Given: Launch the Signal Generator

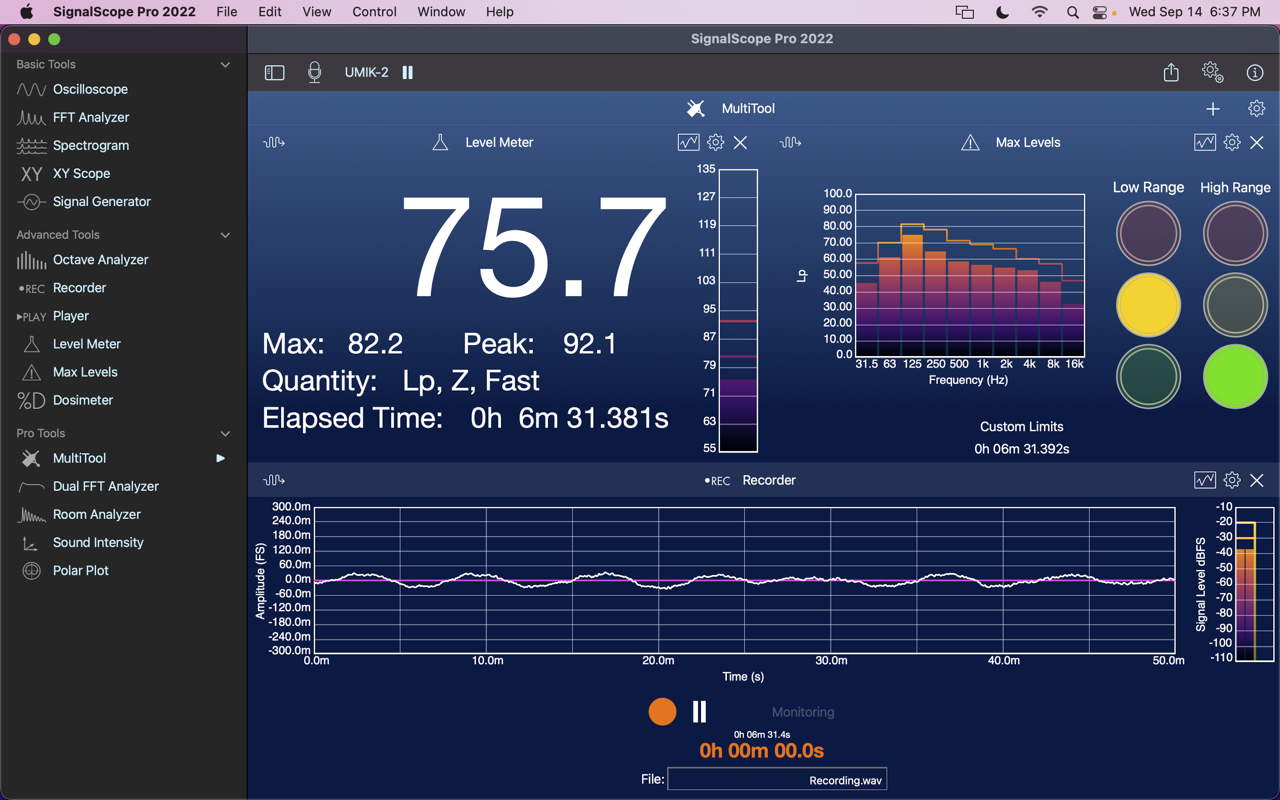Looking at the screenshot, I should (x=101, y=201).
